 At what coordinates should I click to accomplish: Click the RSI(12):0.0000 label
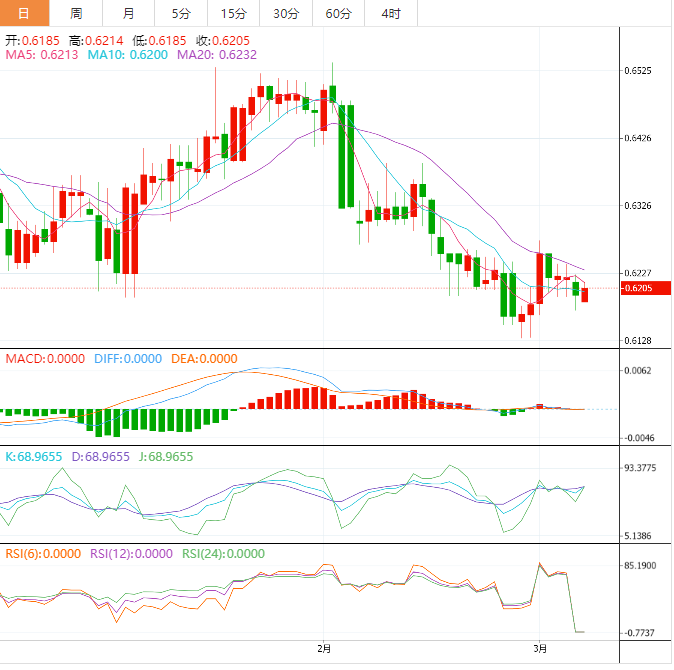131,554
